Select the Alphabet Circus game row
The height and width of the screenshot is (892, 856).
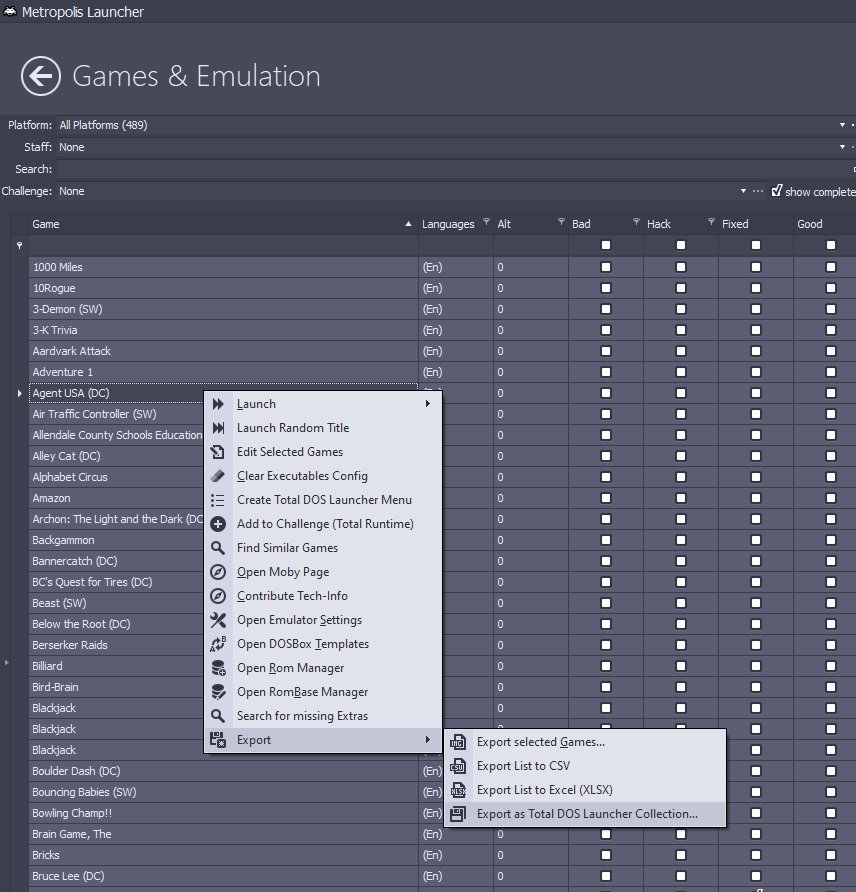117,477
